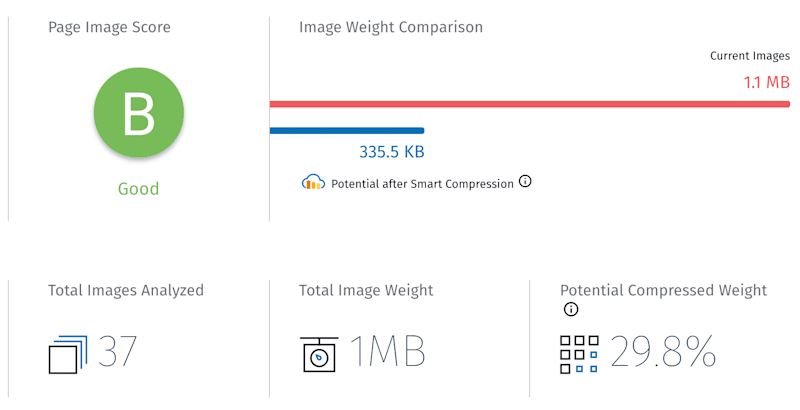Click the 'Current Images' label
800x410 pixels.
749,56
